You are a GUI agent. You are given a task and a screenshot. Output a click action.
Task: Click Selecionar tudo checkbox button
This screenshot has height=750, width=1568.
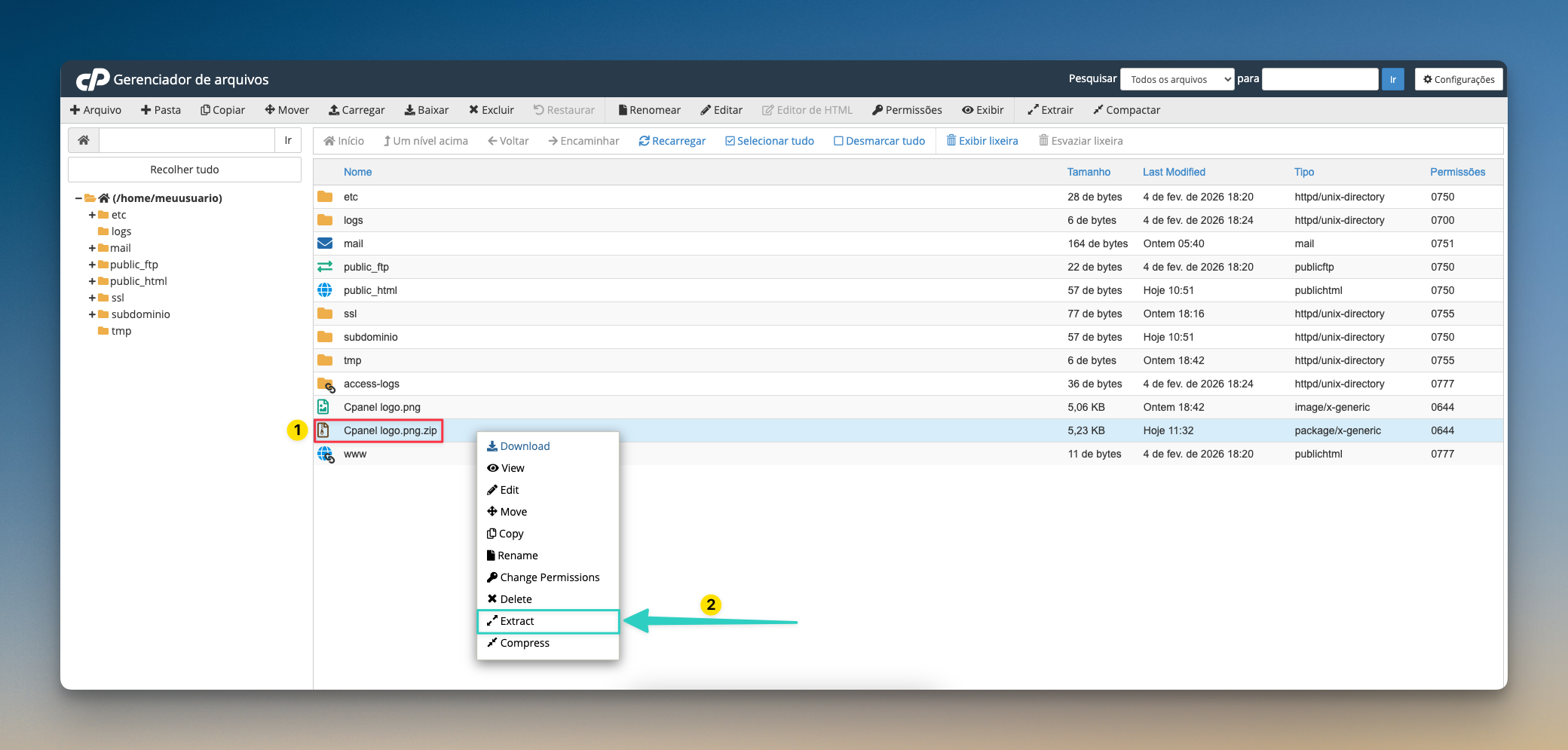[x=769, y=141]
